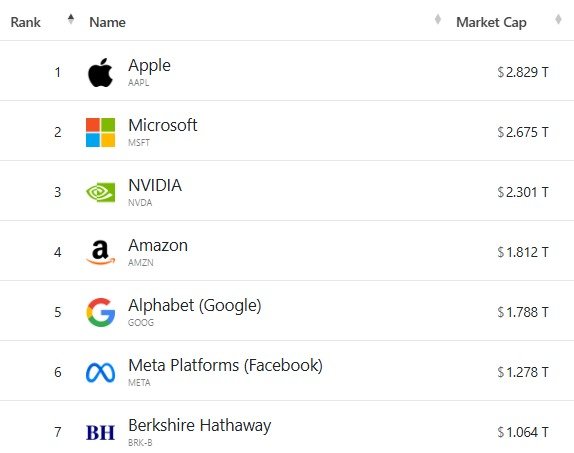Click Apple's $2.829 T market cap value
574x453 pixels.
point(523,72)
